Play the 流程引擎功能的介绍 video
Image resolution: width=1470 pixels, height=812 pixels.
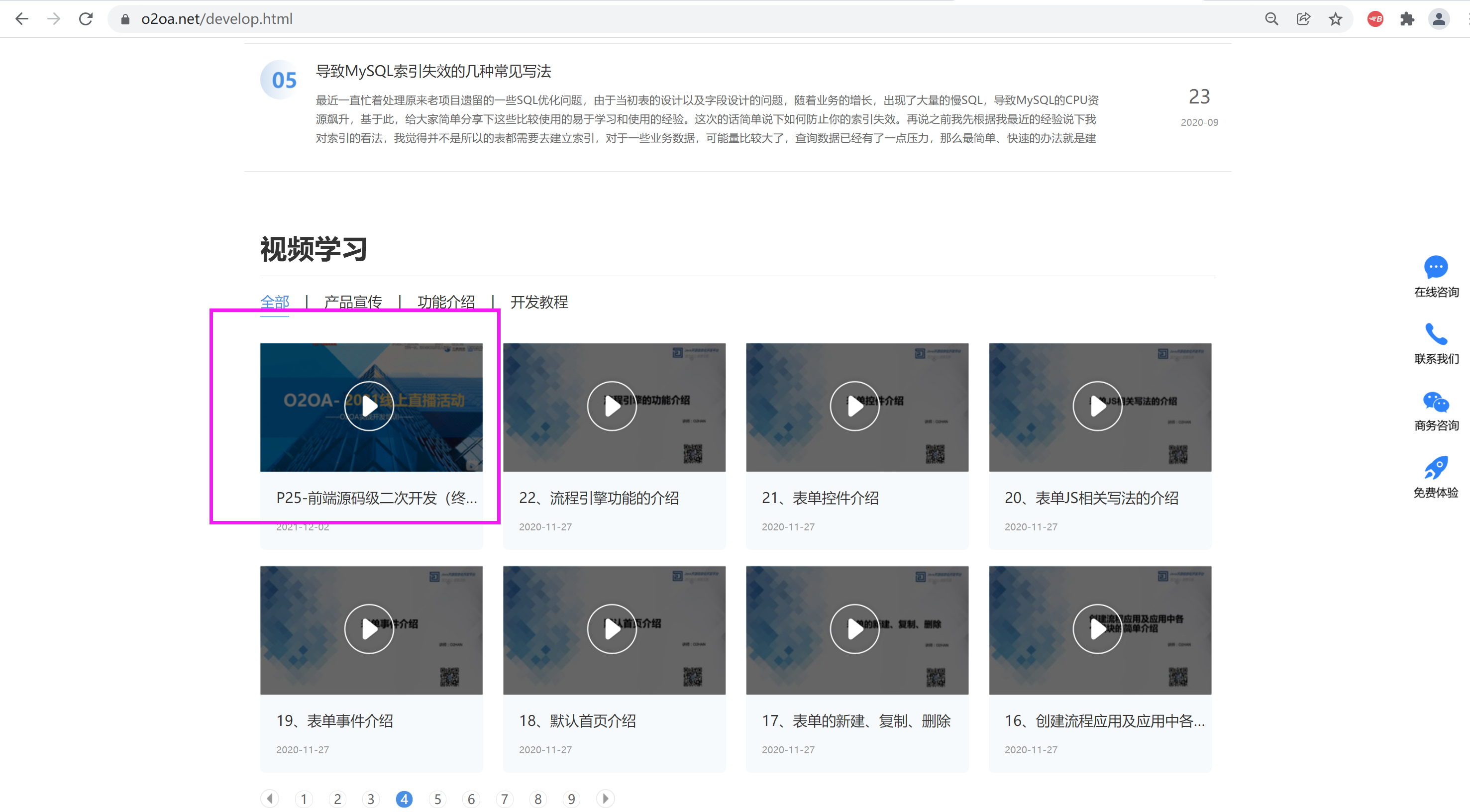(611, 406)
